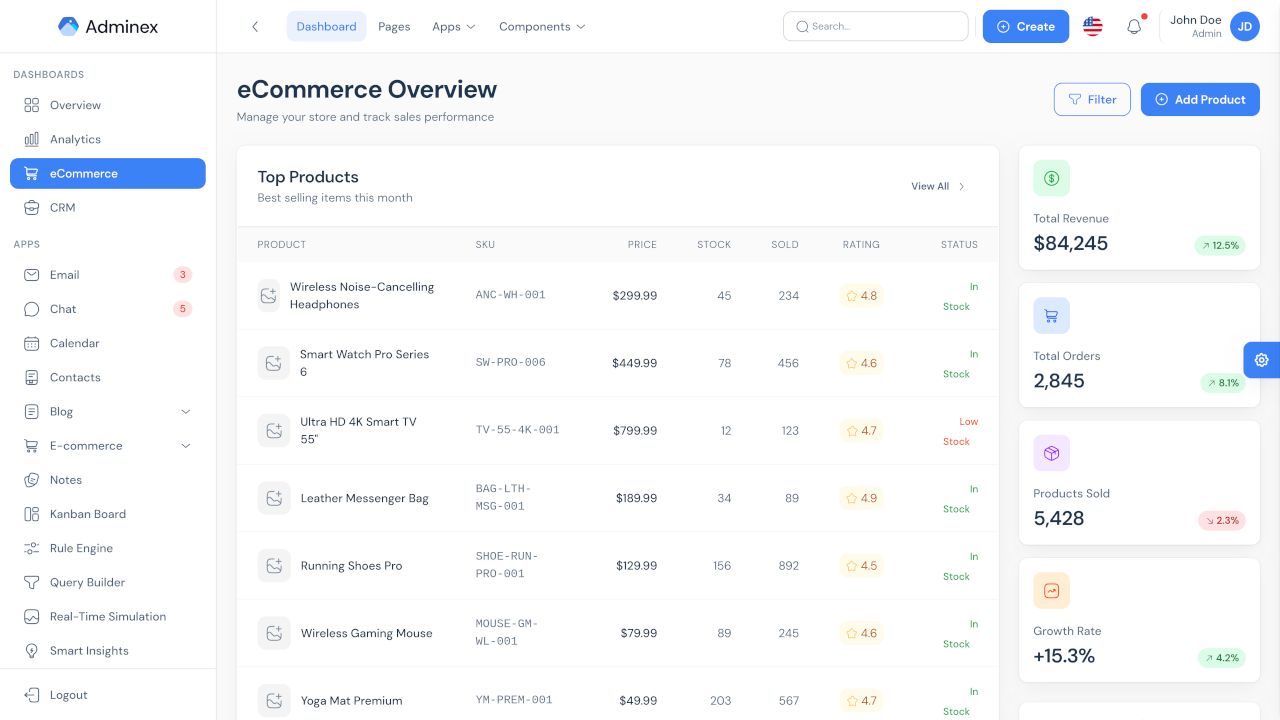Click the Create button

(x=1026, y=27)
